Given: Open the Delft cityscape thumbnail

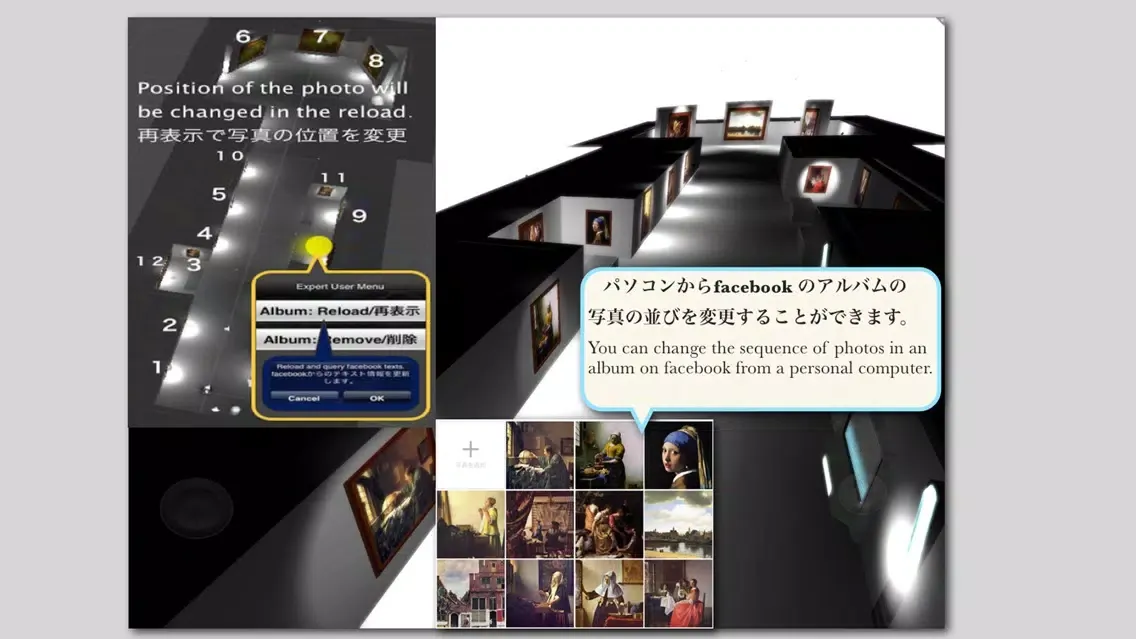Looking at the screenshot, I should (678, 525).
